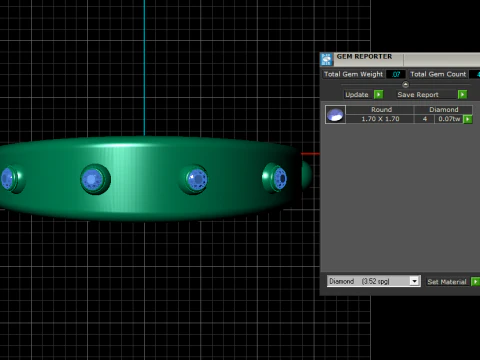Click the green arrow next to Update
The width and height of the screenshot is (480, 360).
click(378, 95)
